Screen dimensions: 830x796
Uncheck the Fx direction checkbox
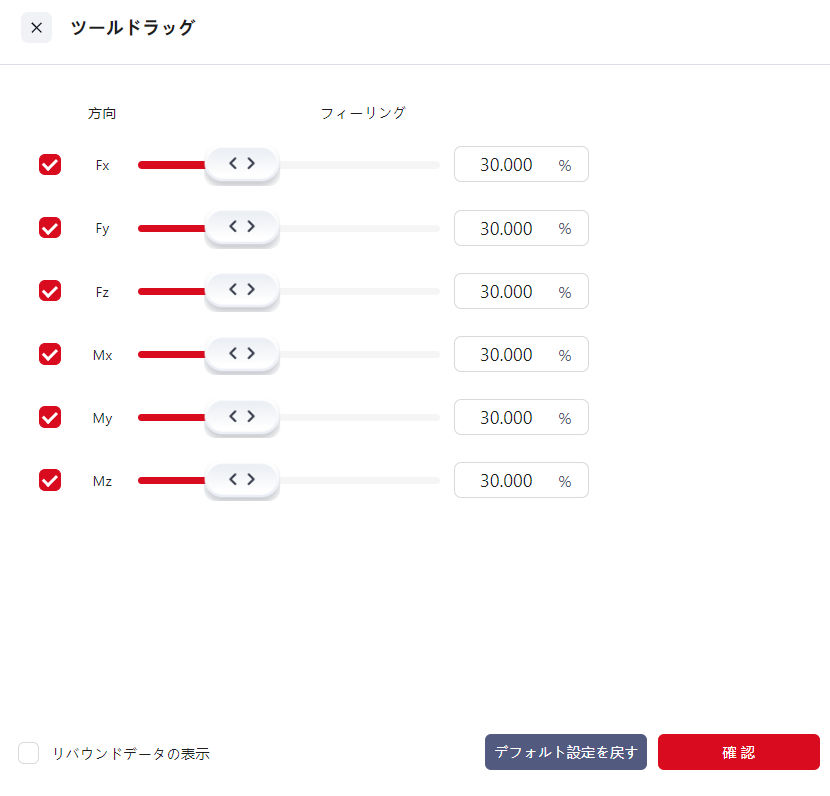pyautogui.click(x=50, y=165)
